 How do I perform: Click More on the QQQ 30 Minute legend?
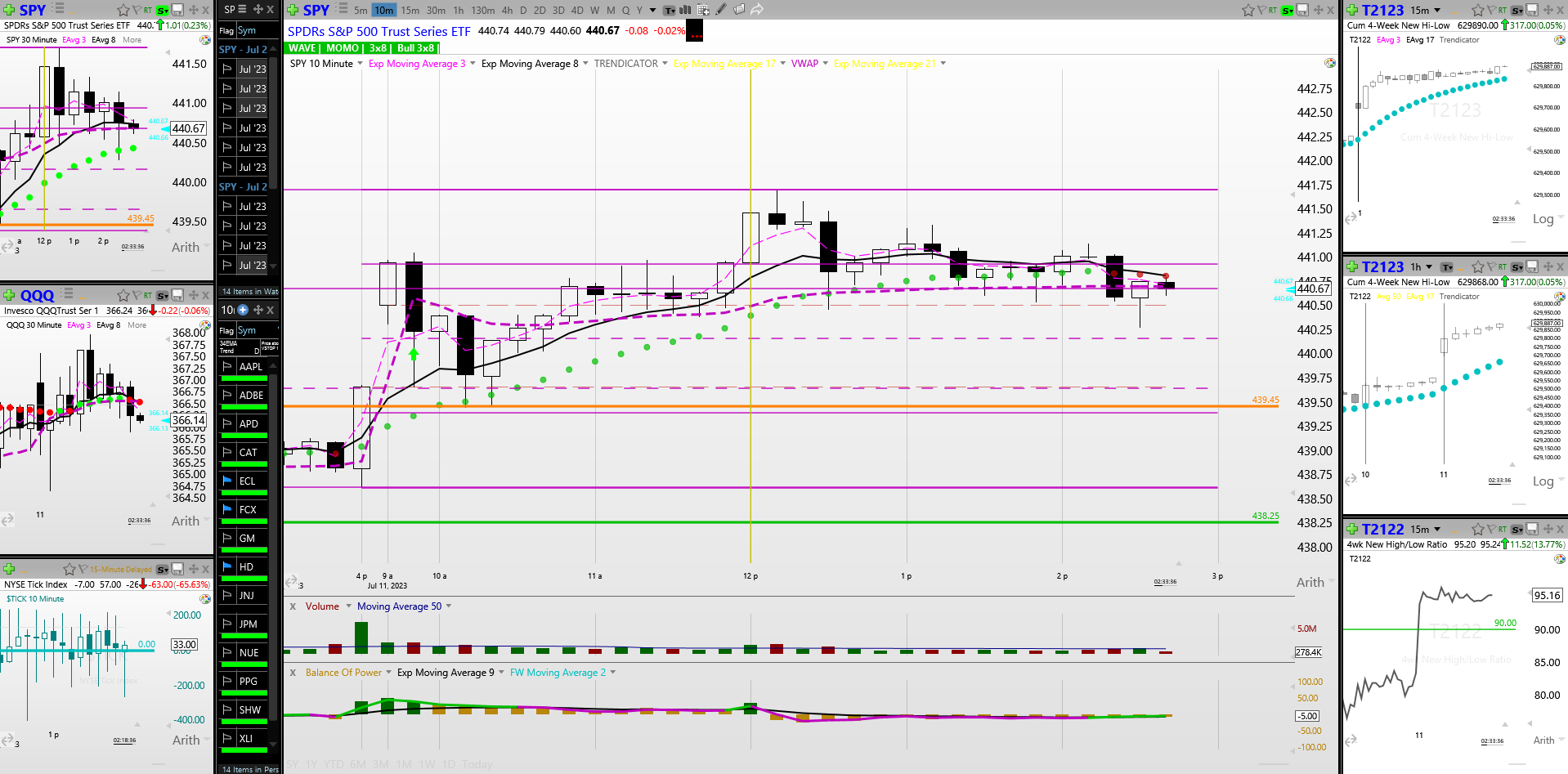click(x=137, y=325)
